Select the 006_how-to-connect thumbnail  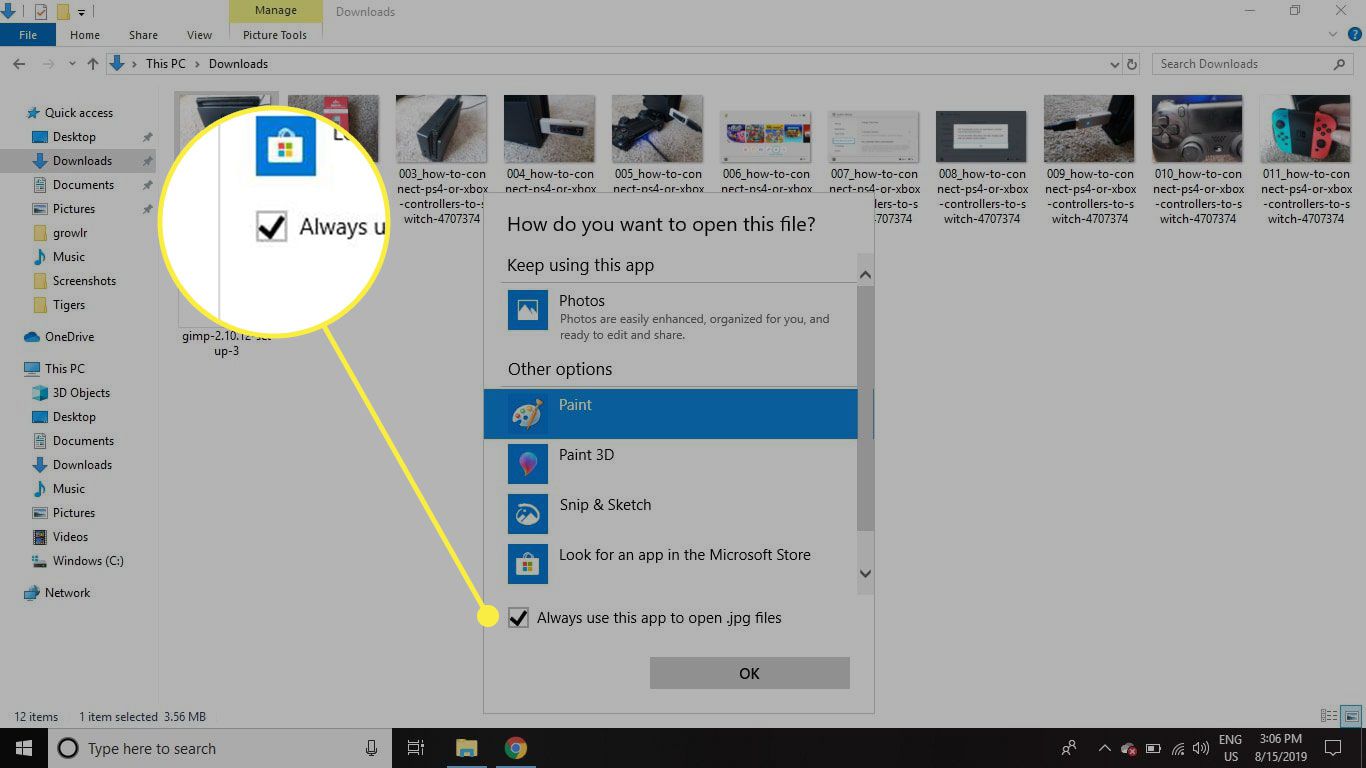[x=765, y=136]
